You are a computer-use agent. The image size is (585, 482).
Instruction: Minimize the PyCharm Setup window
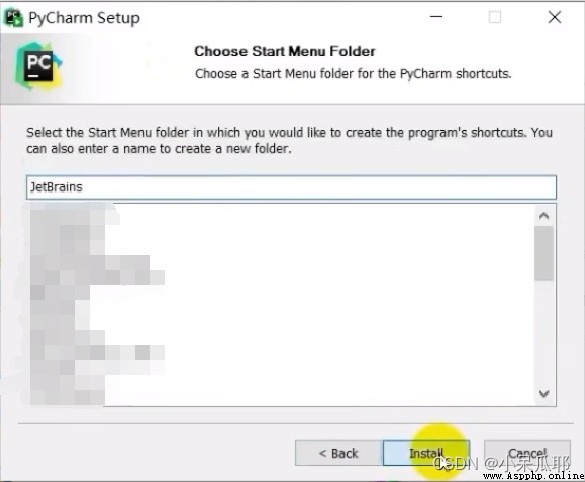coord(436,17)
